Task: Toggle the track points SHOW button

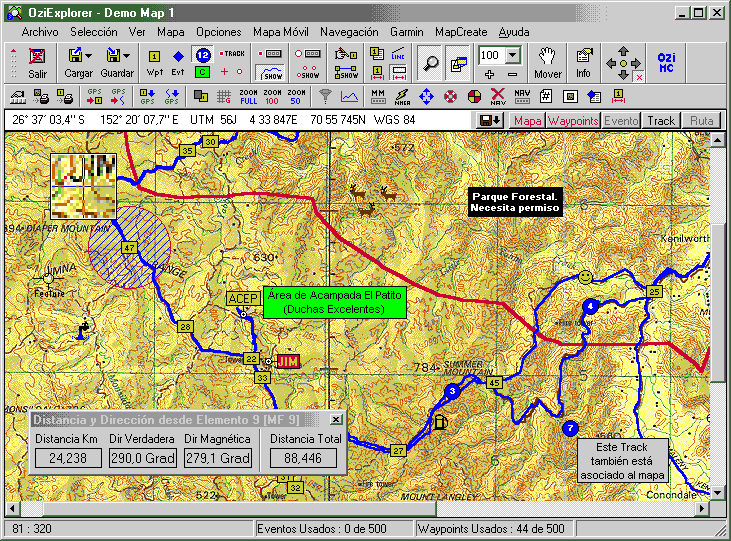Action: point(308,73)
